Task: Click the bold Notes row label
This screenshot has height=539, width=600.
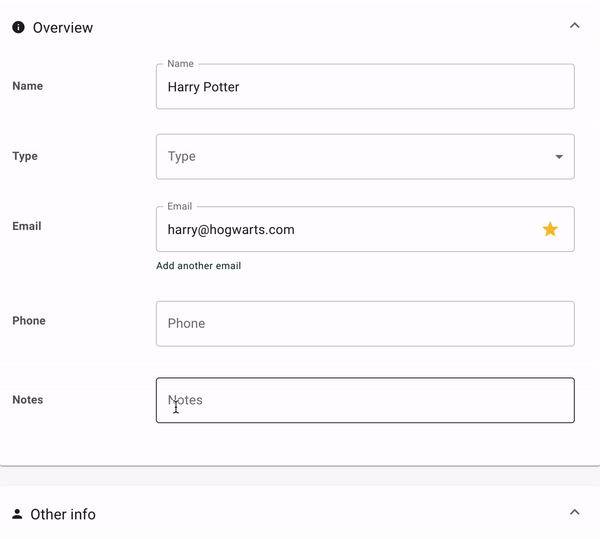Action: tap(27, 400)
